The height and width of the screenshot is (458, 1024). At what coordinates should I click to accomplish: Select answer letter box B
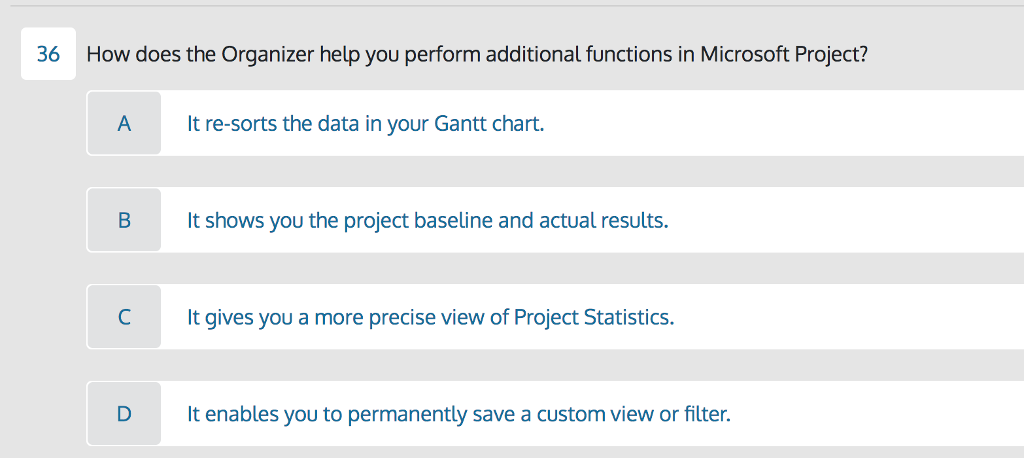[124, 221]
